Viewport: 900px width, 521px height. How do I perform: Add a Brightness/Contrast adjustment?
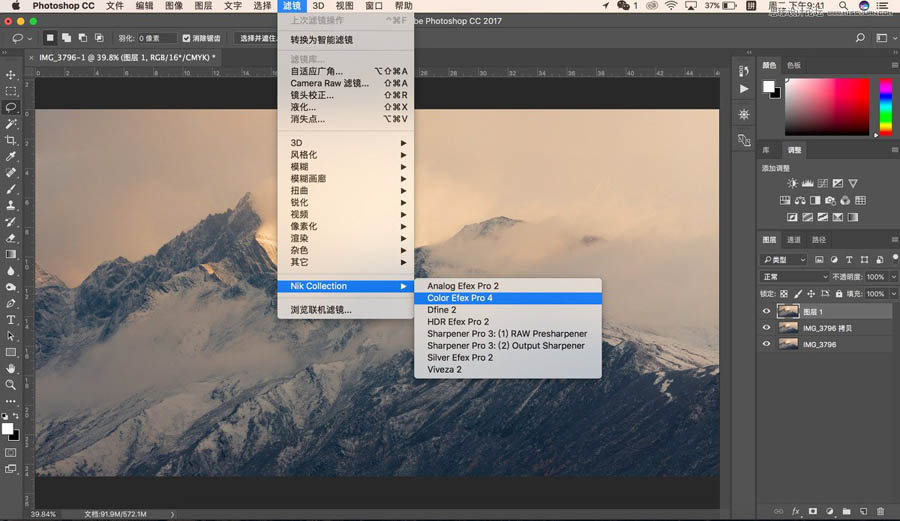coord(792,184)
